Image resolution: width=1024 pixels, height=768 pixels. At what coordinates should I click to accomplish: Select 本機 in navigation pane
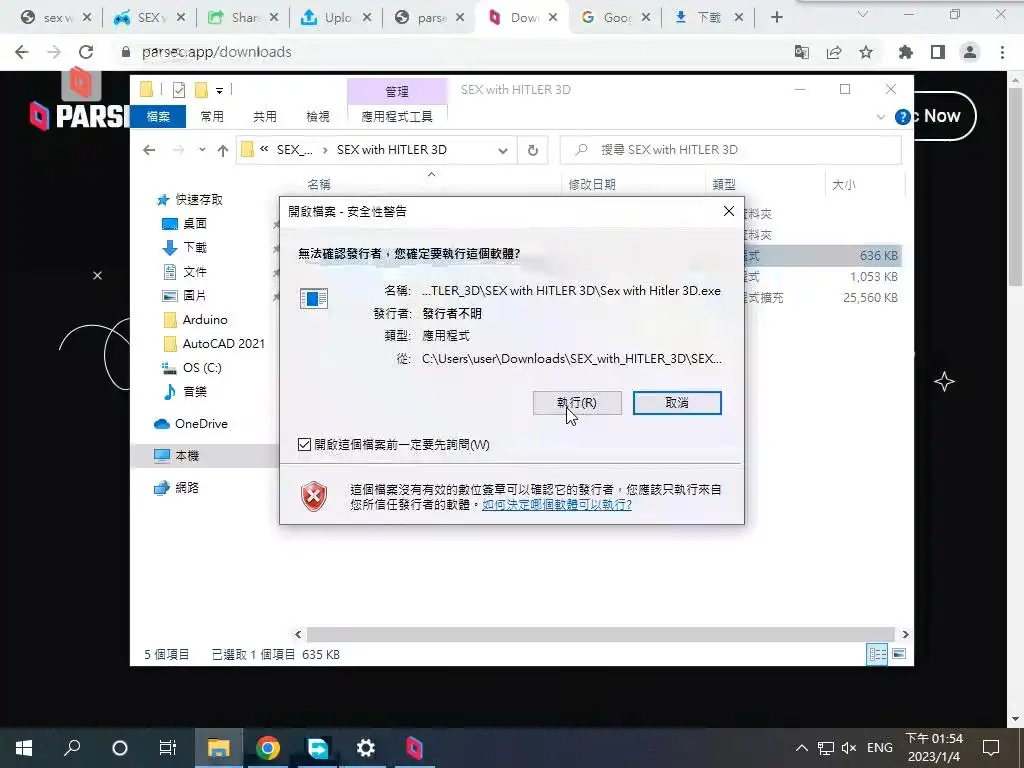point(187,456)
